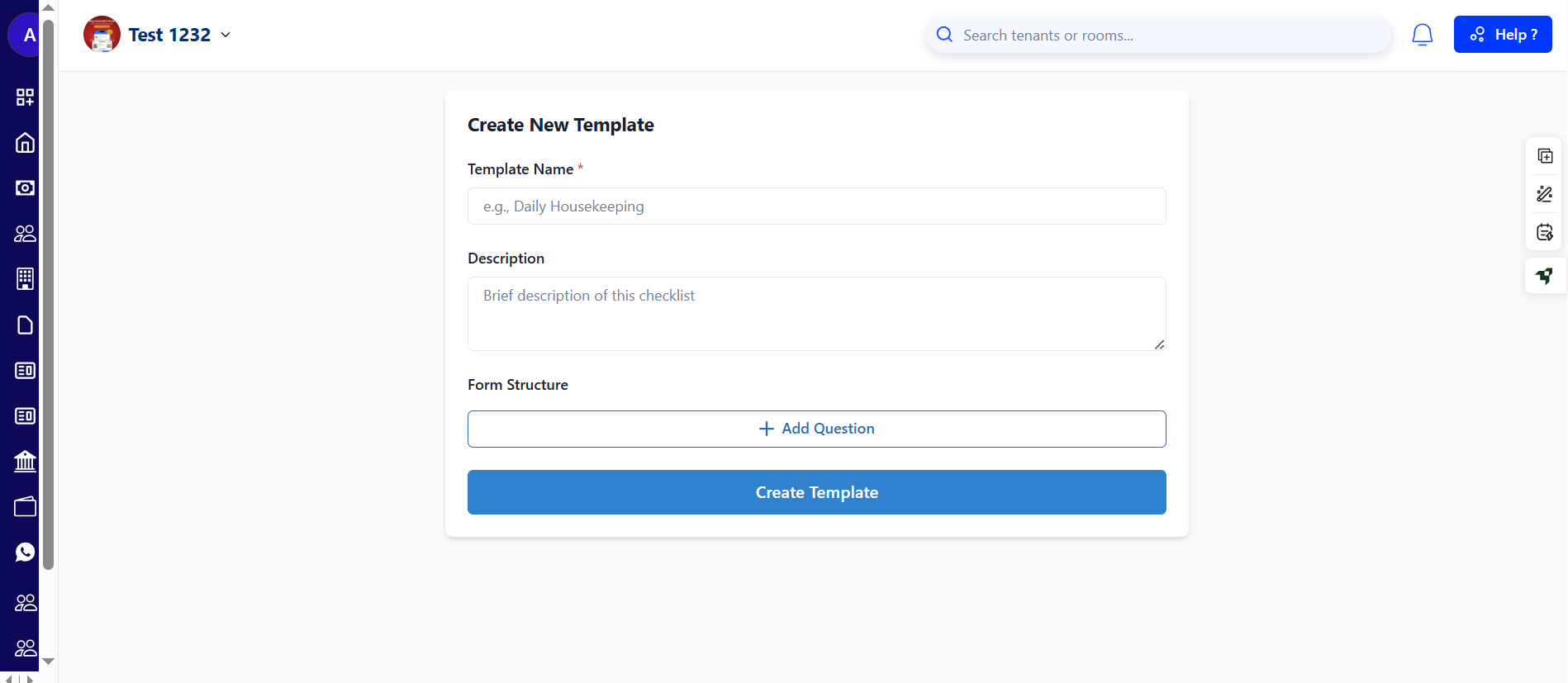Open the calendar lightning quick action icon
Image resolution: width=1568 pixels, height=683 pixels.
1544,232
